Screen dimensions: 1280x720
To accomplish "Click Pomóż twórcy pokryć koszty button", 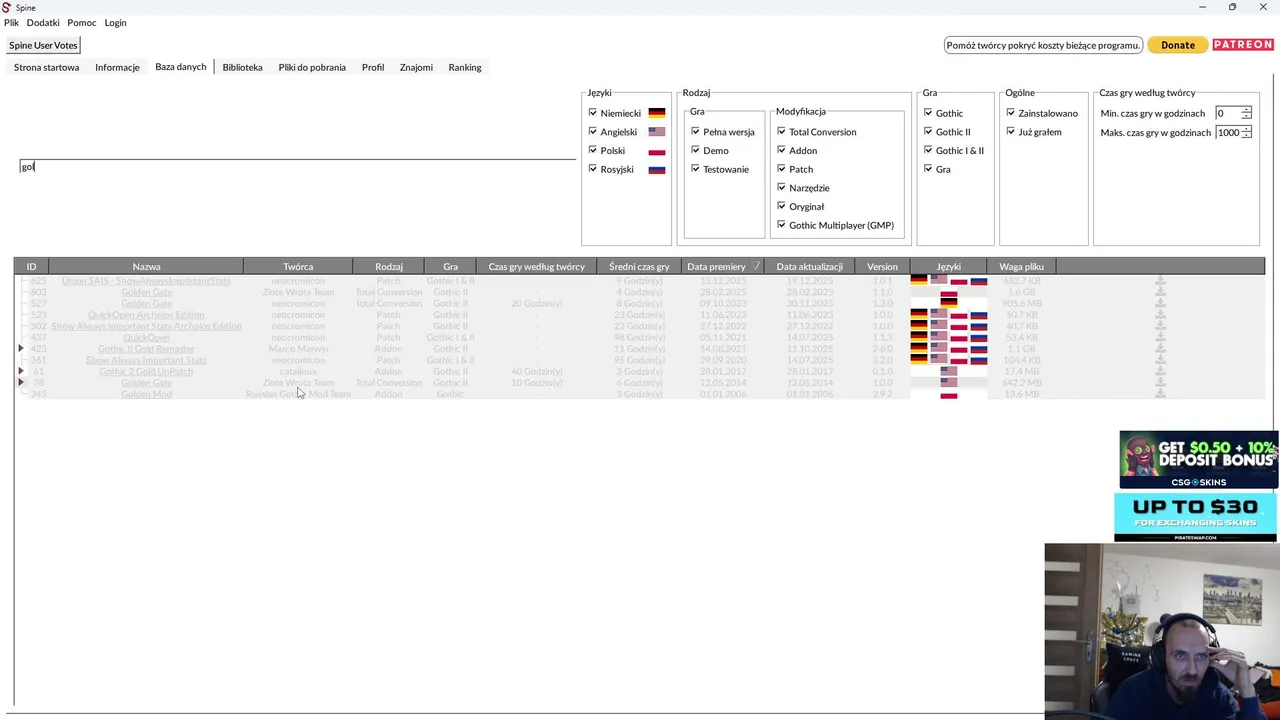I will pos(1043,45).
